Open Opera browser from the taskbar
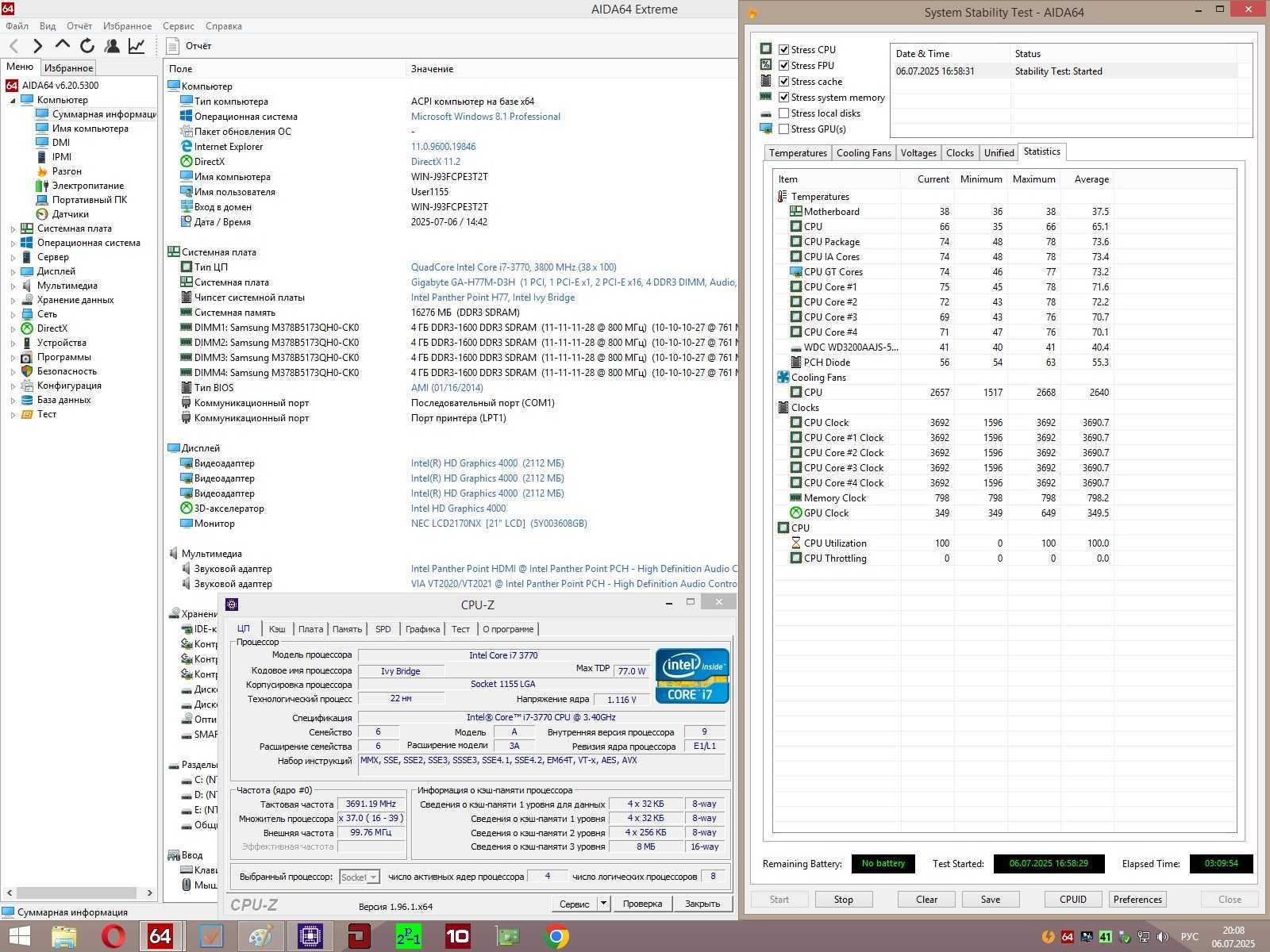The image size is (1270, 952). click(114, 937)
